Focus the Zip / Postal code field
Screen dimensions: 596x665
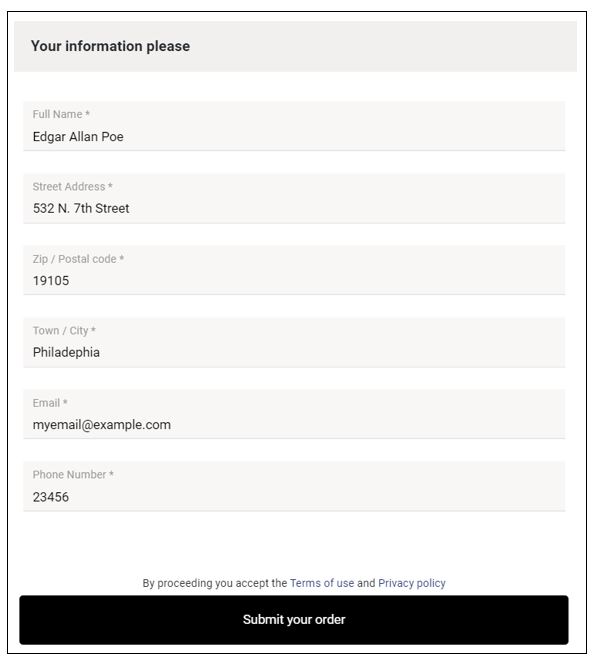click(x=294, y=270)
